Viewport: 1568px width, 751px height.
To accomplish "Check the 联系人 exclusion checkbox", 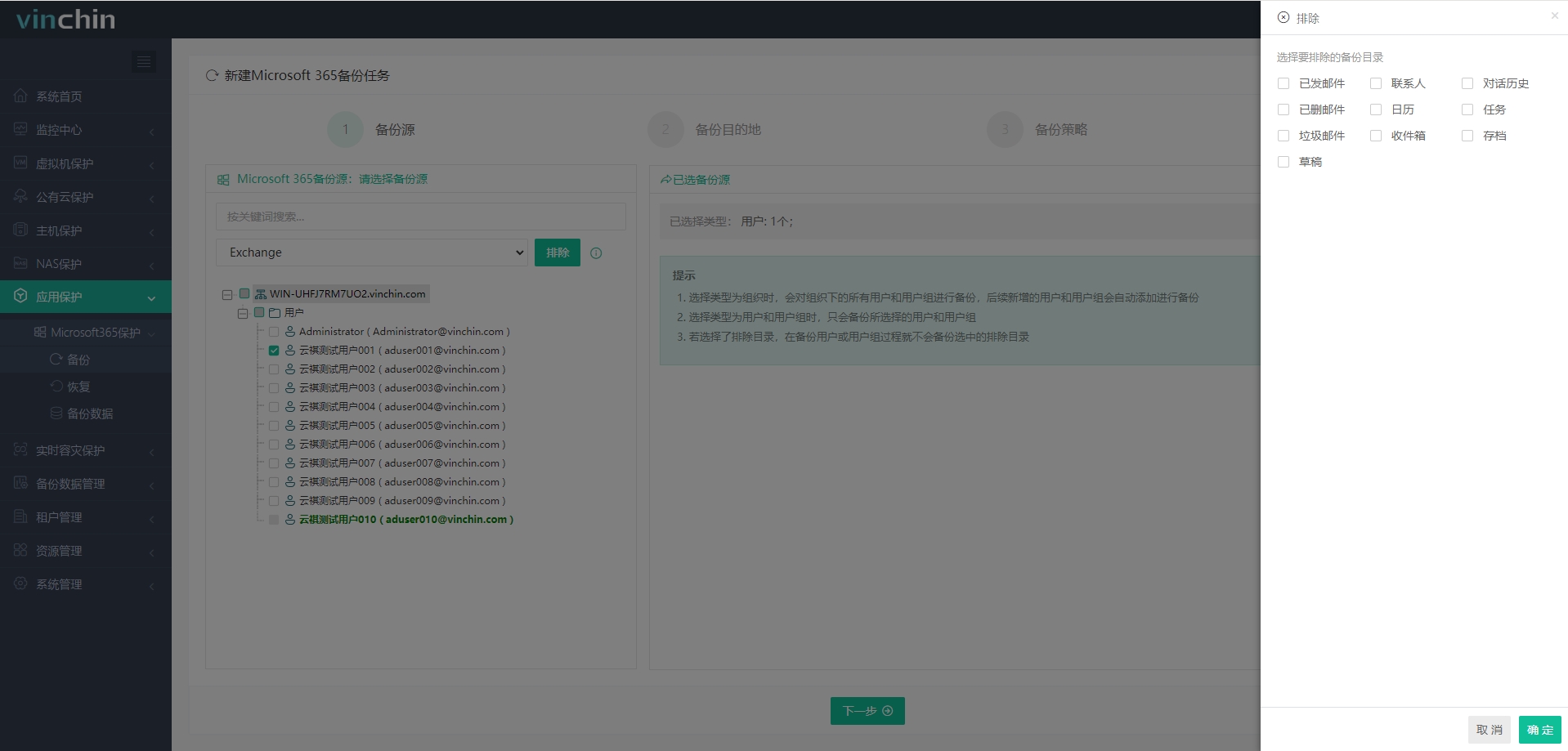I will click(1376, 83).
